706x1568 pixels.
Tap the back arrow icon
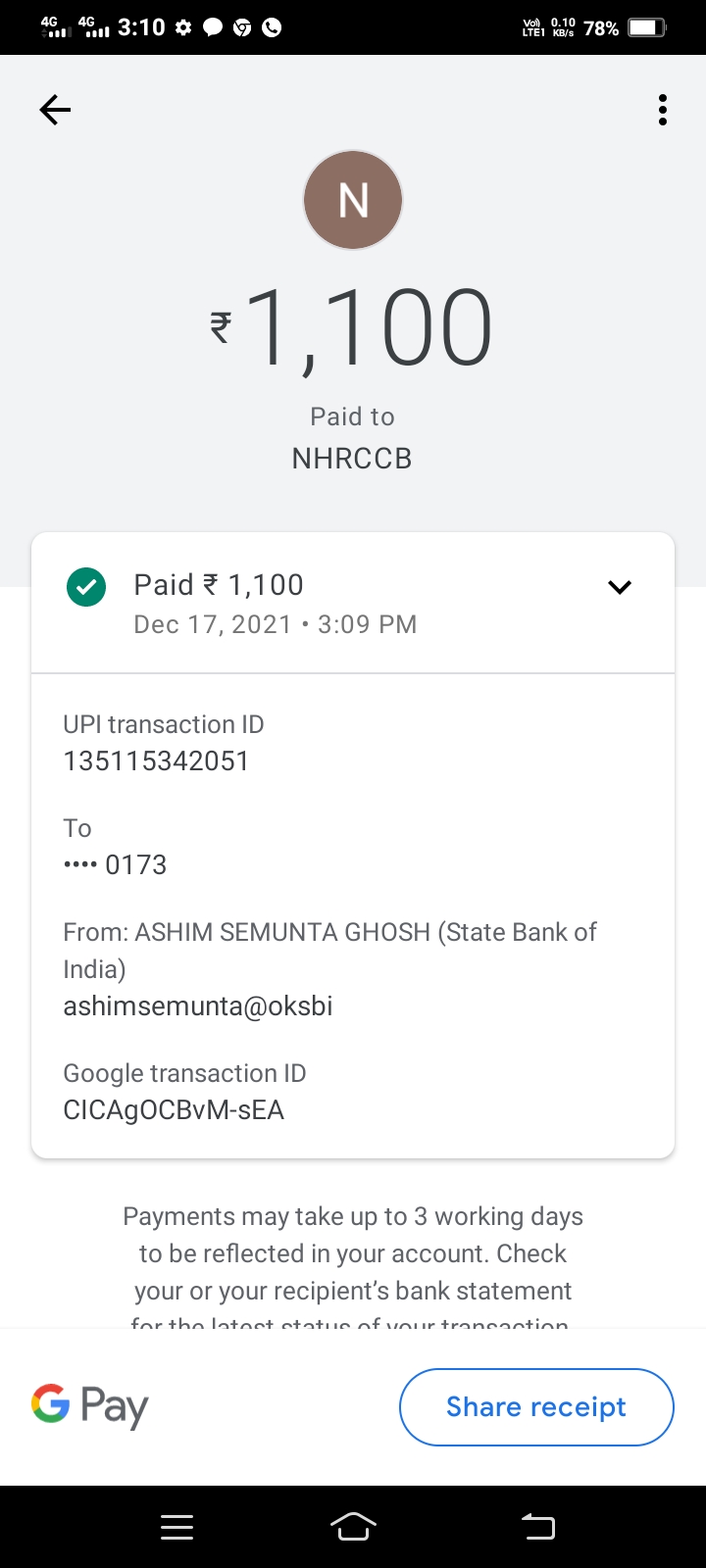coord(55,110)
